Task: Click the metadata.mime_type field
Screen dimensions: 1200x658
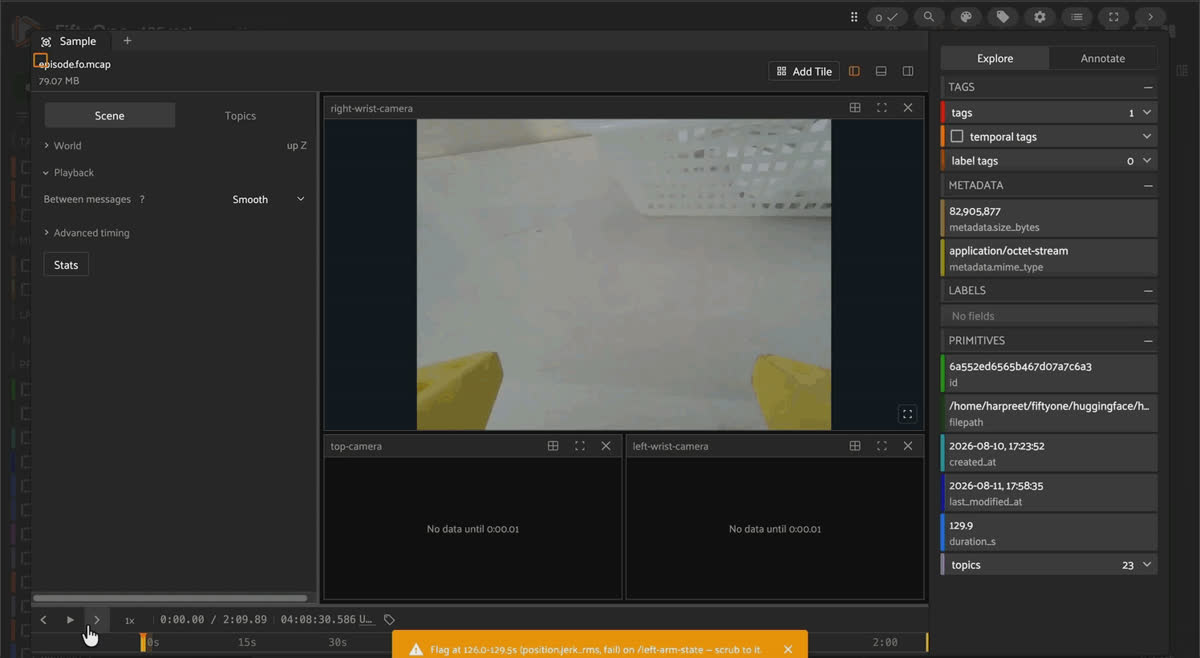Action: click(1049, 258)
